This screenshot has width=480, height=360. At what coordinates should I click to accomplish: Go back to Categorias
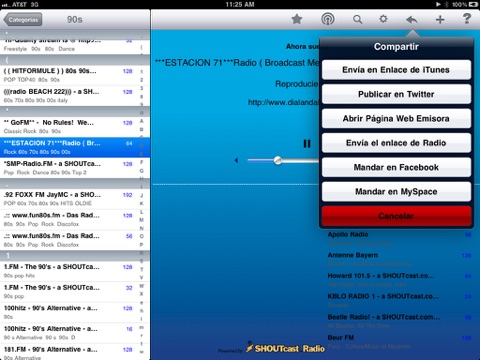point(23,20)
